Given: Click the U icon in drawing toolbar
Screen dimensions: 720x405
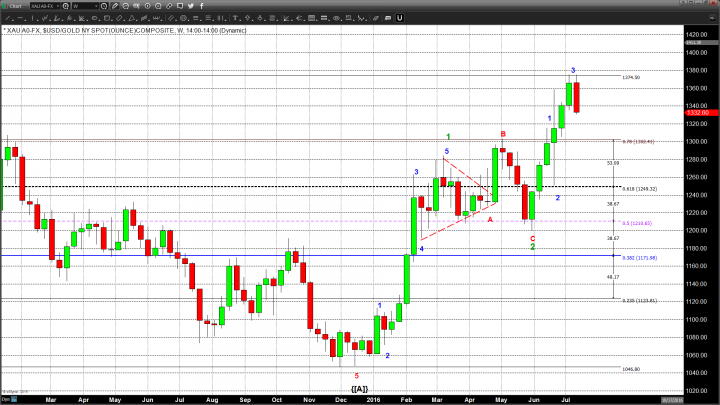Looking at the screenshot, I should pos(399,17).
